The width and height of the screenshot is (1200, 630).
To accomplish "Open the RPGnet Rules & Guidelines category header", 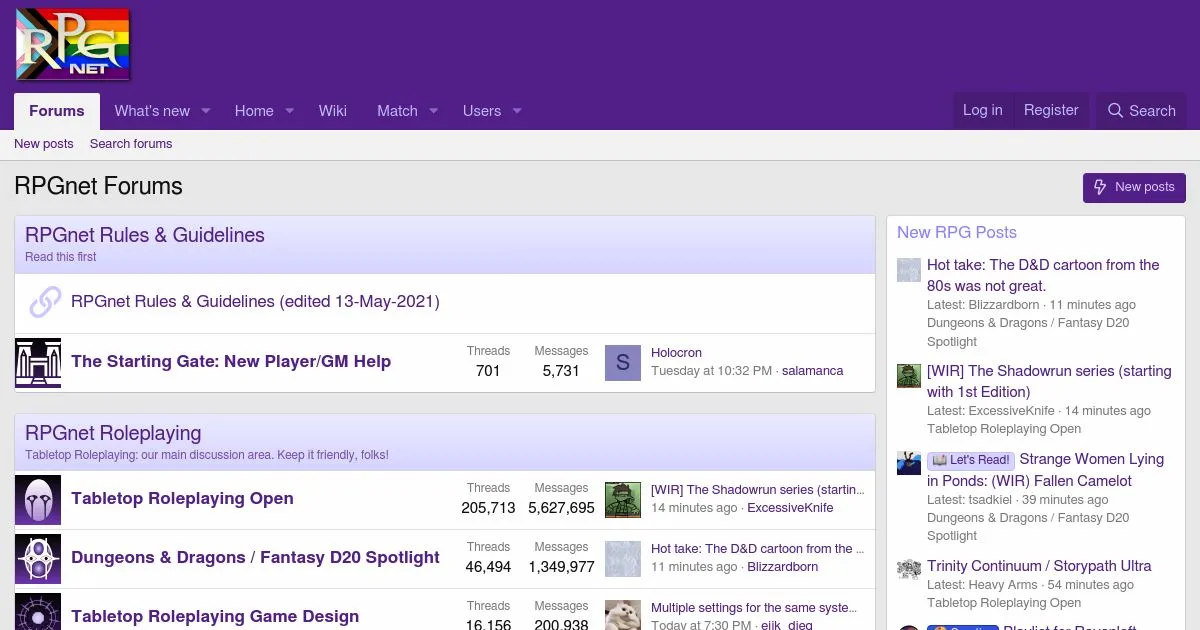I will [x=145, y=235].
